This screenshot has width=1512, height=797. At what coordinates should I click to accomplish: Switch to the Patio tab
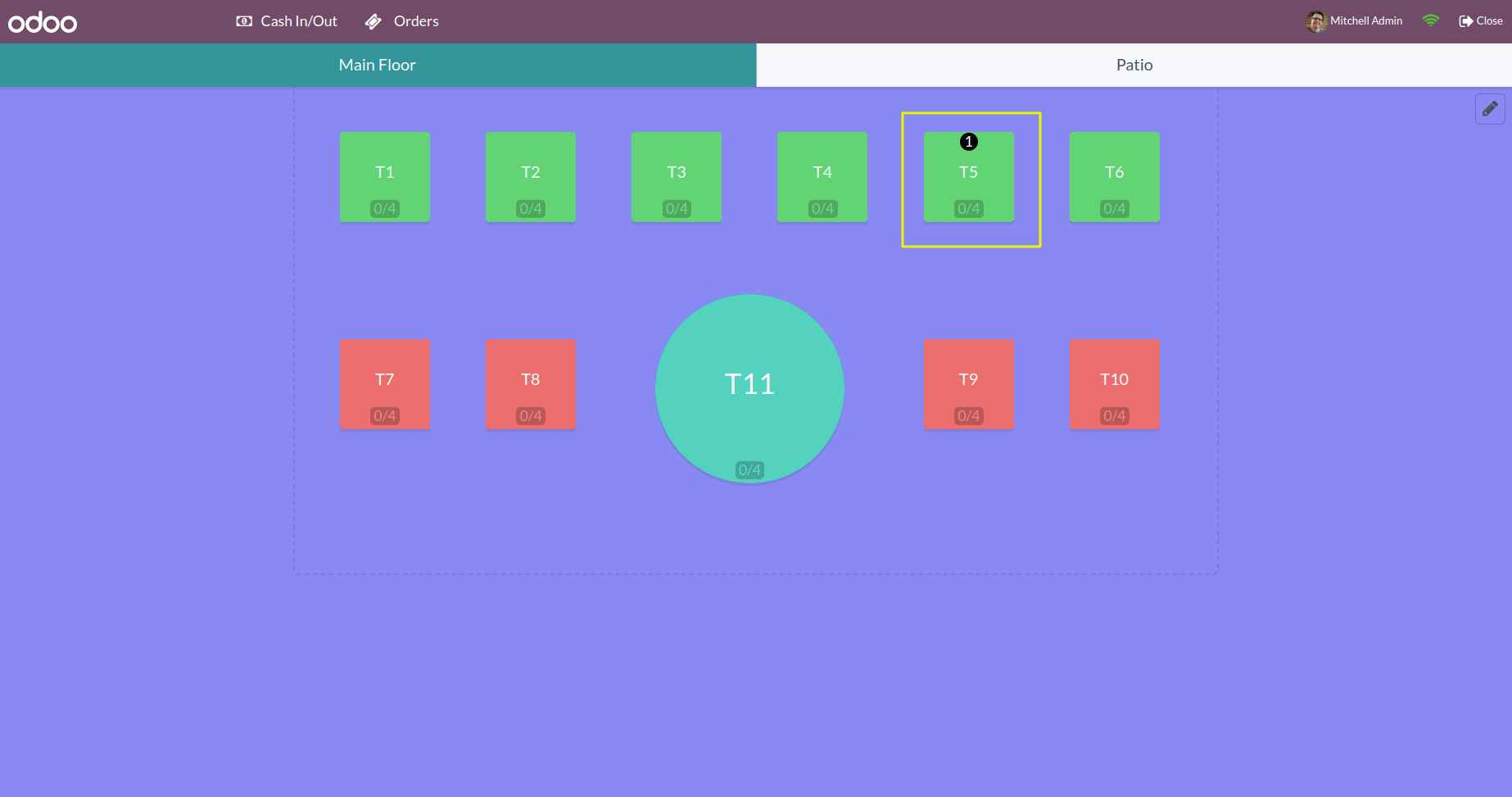[x=1134, y=65]
